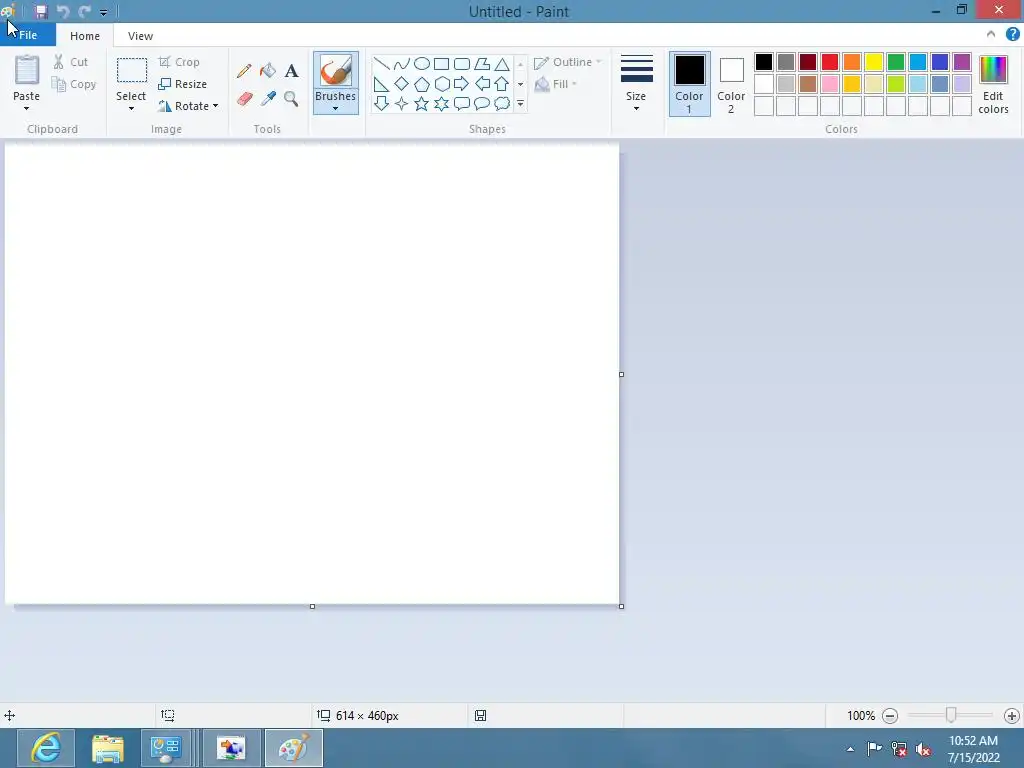Viewport: 1024px width, 768px height.
Task: Select the Fill with color bucket tool
Action: [268, 71]
